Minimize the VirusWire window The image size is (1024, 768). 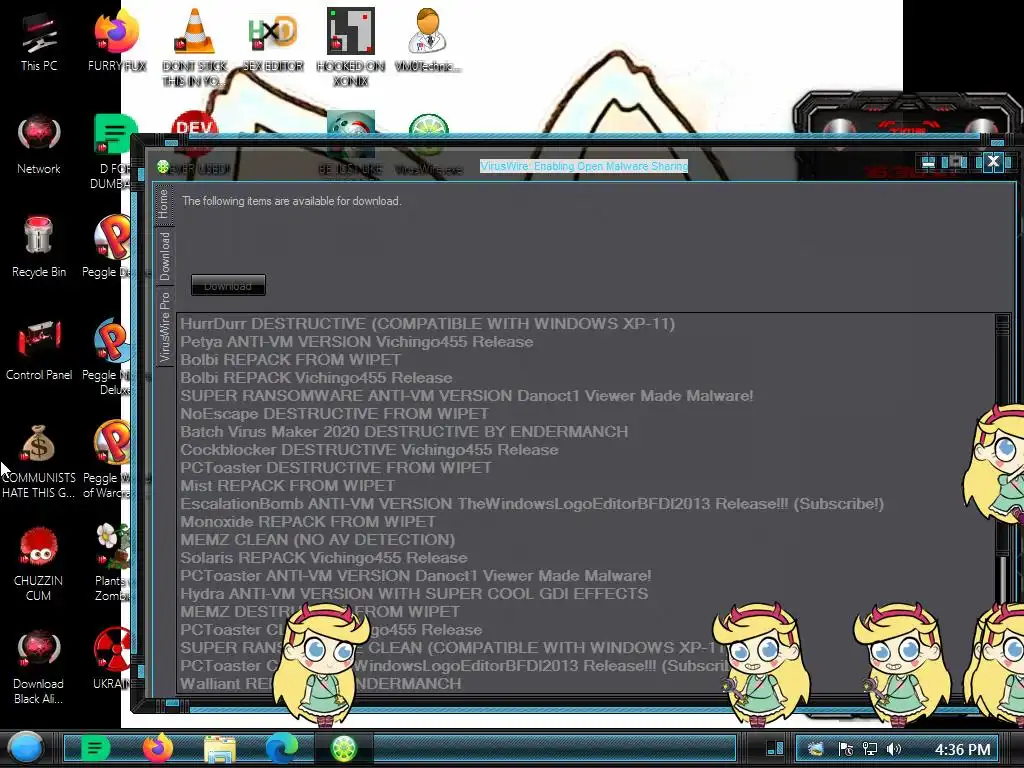point(928,163)
